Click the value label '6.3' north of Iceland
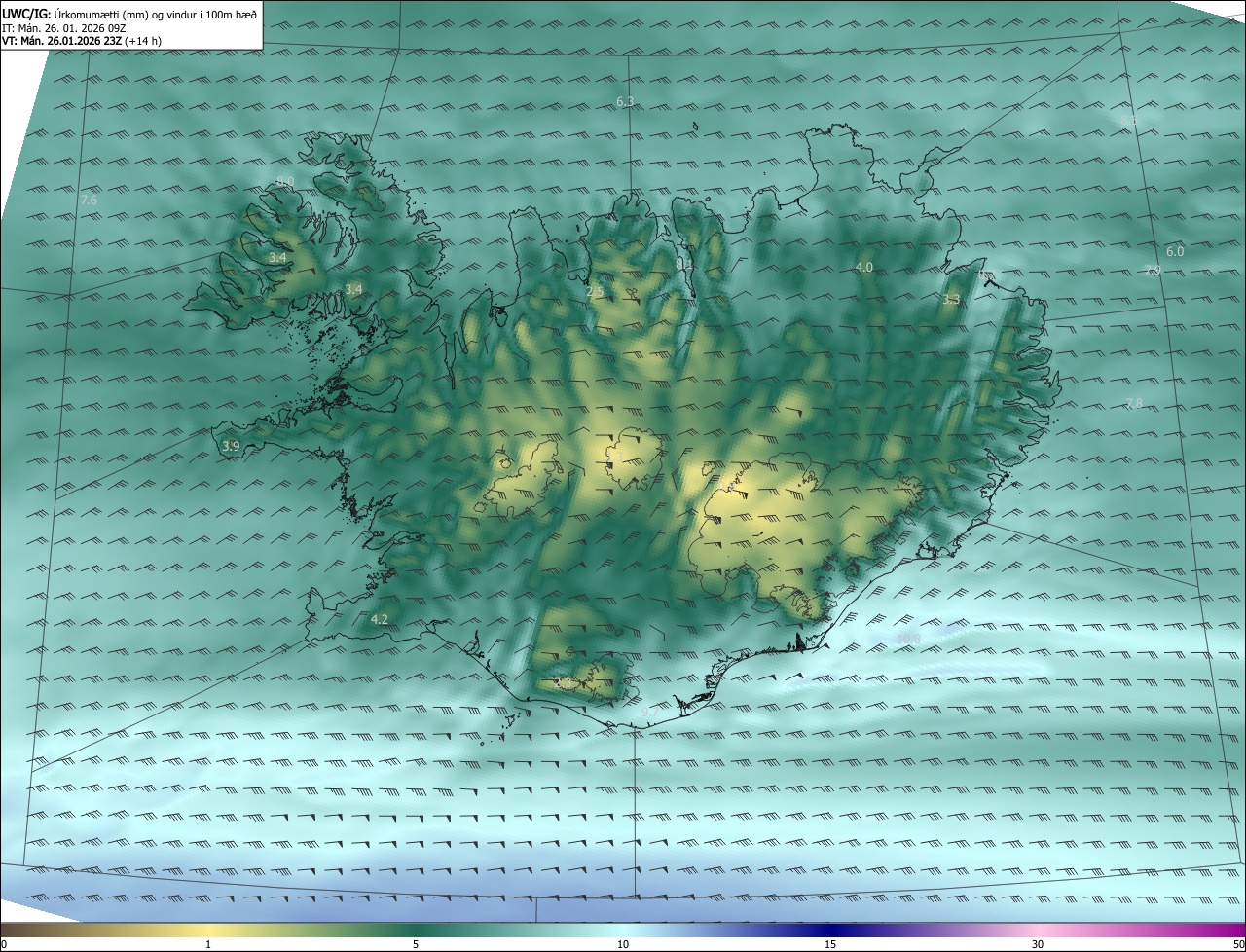The height and width of the screenshot is (952, 1246). point(625,102)
